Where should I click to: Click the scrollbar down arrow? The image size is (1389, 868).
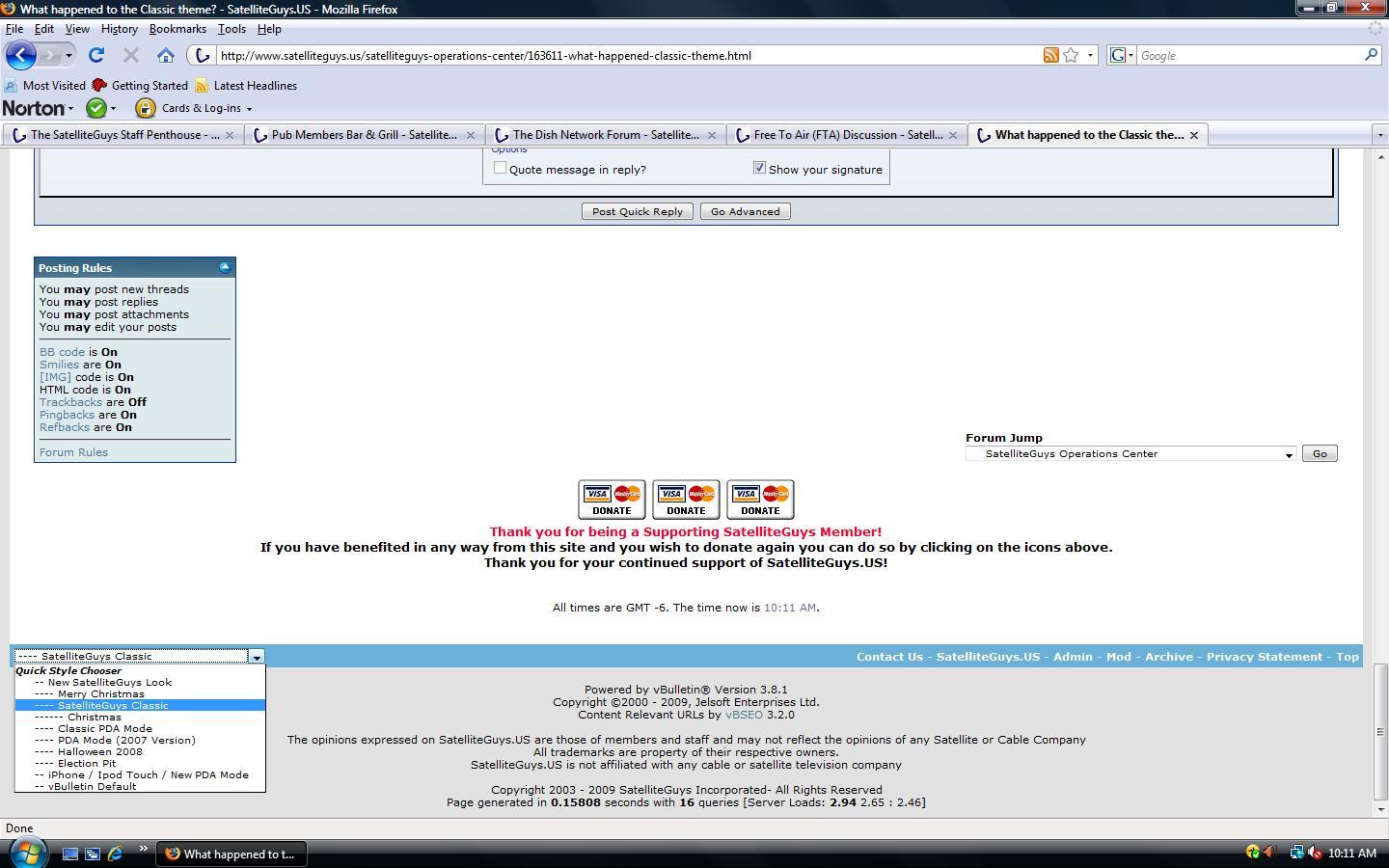click(x=1380, y=810)
